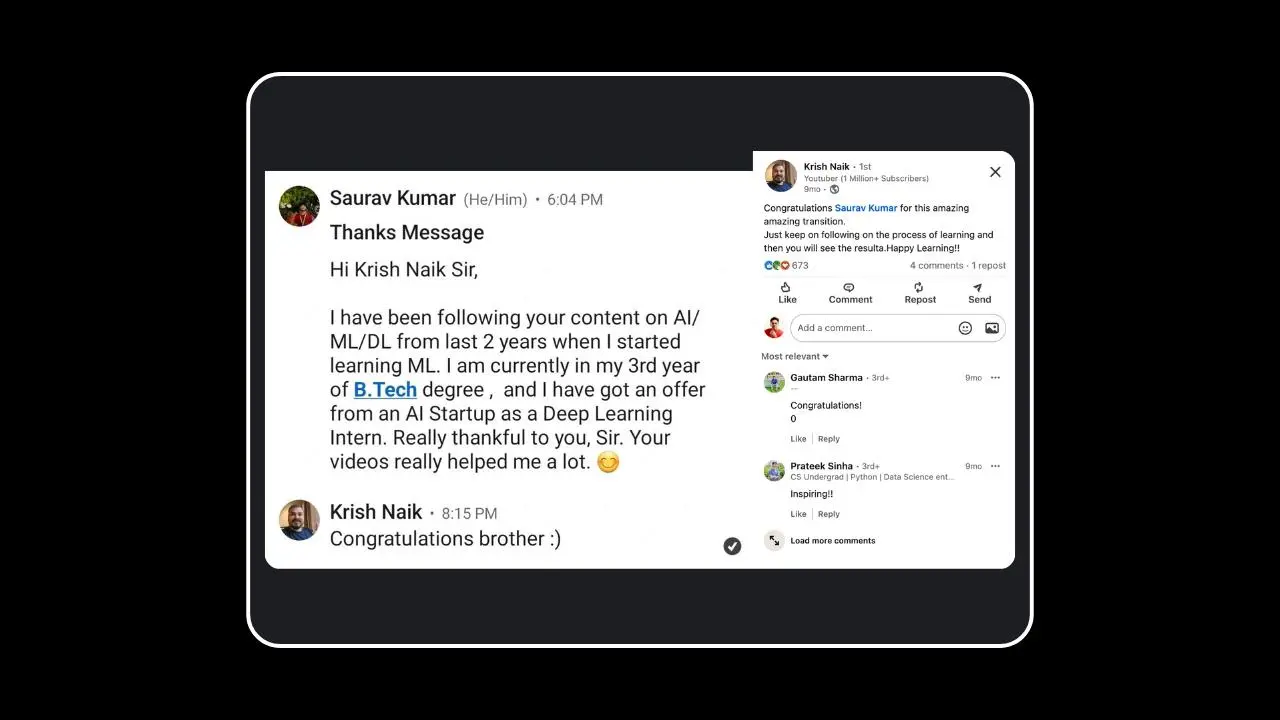Viewport: 1280px width, 720px height.
Task: Click the Load more comments expand icon
Action: (x=774, y=540)
